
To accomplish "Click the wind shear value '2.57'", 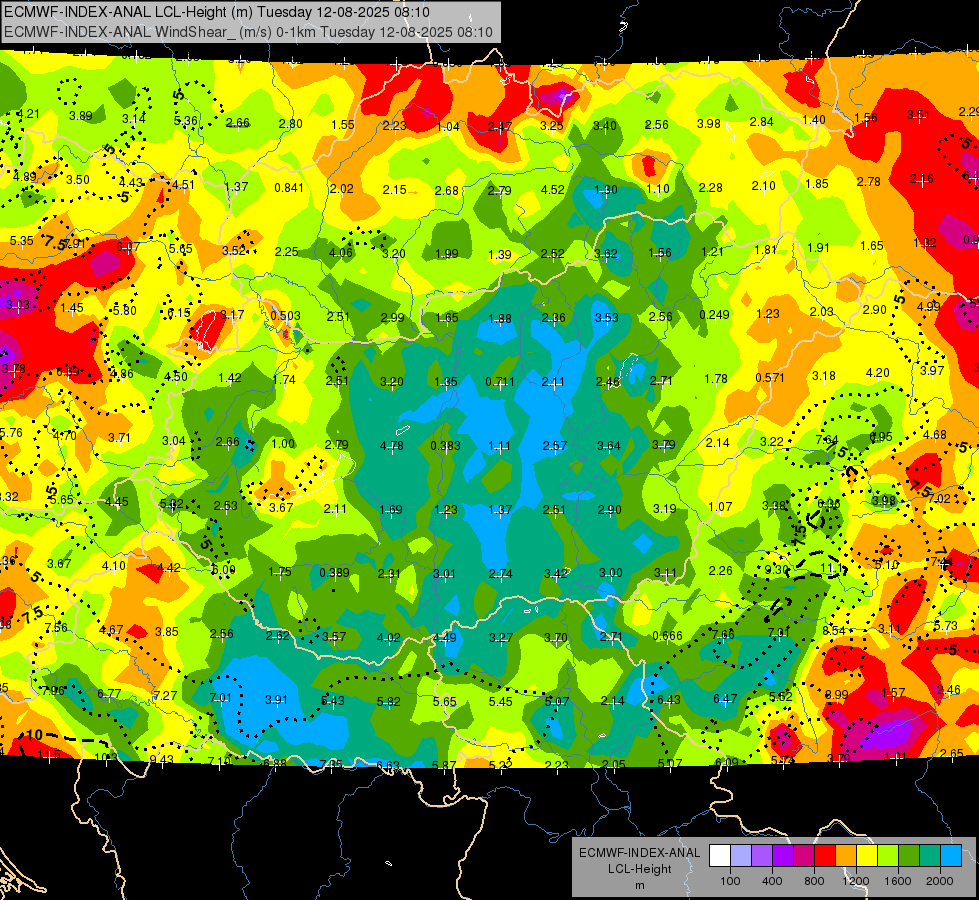I will point(554,445).
